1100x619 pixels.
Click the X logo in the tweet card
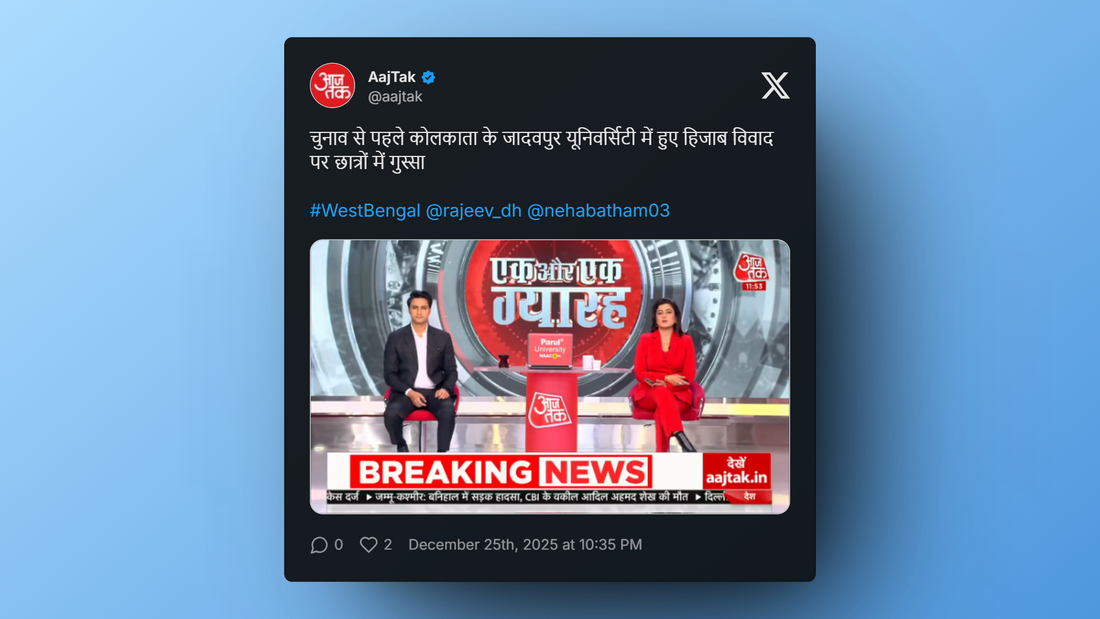pos(775,86)
